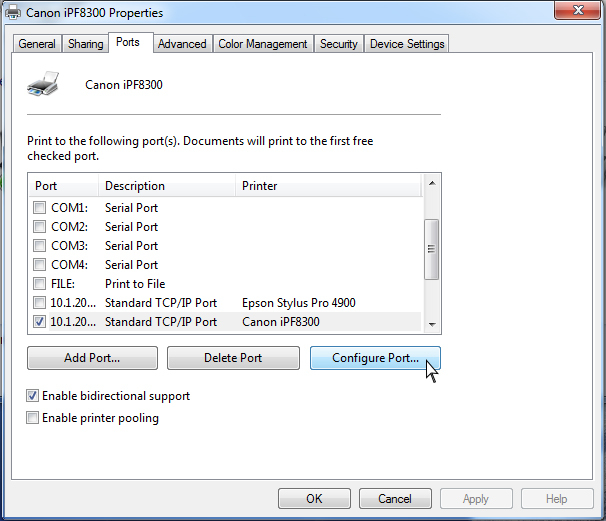Check the COM1 serial port checkbox

pos(39,208)
